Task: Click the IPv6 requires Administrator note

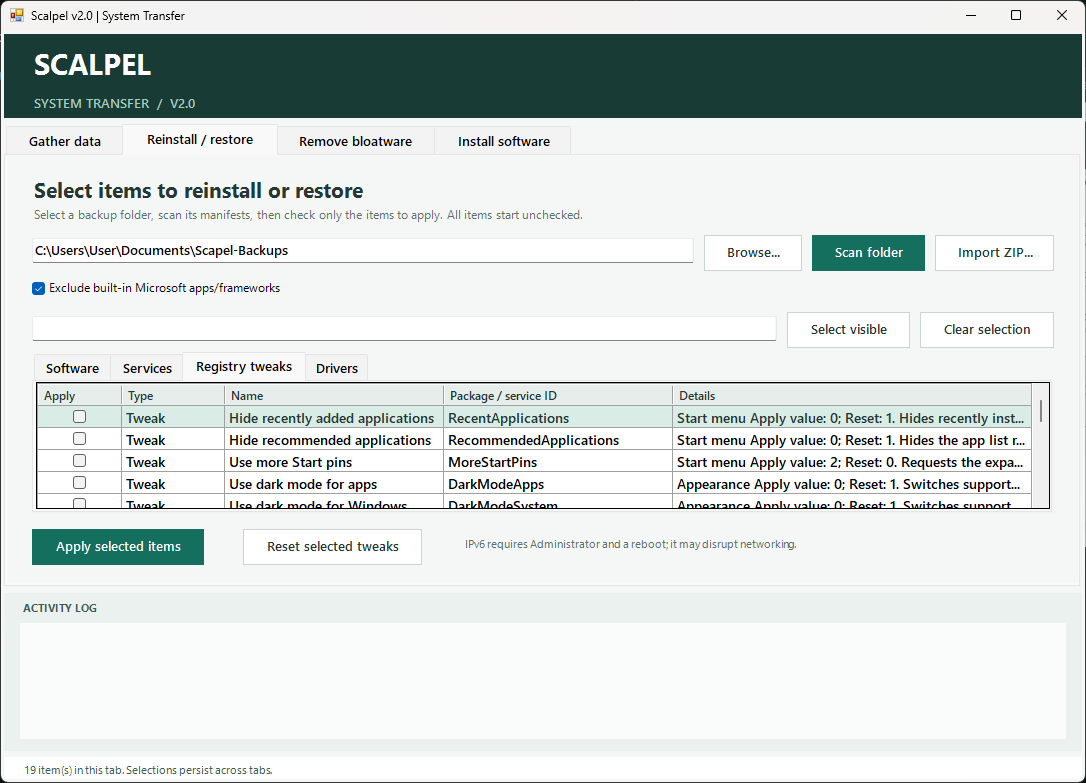Action: [x=630, y=544]
